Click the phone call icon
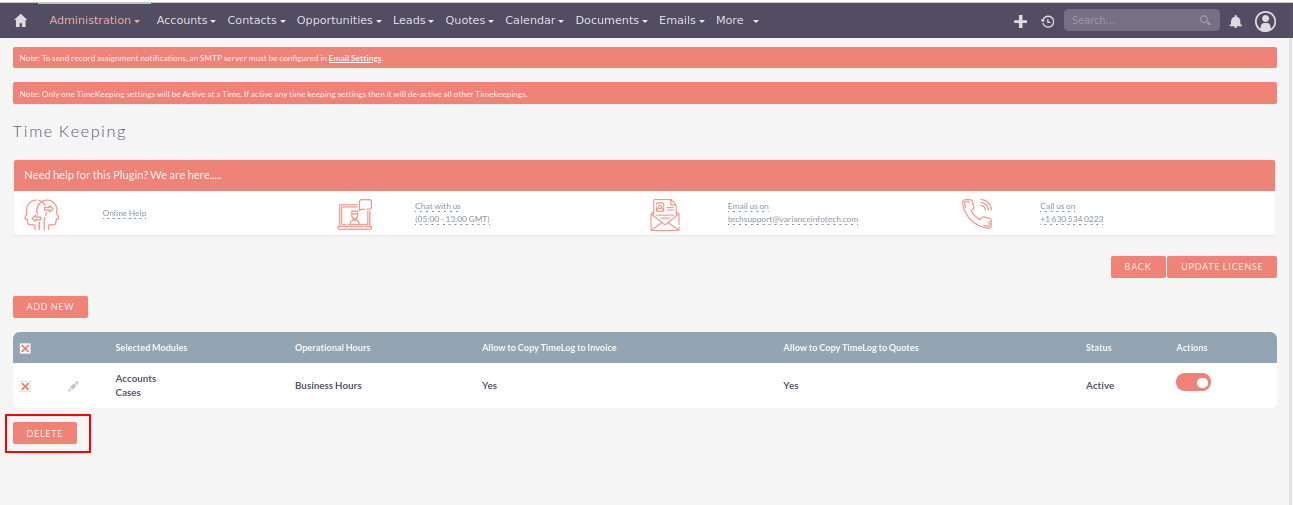1293x505 pixels. 976,214
